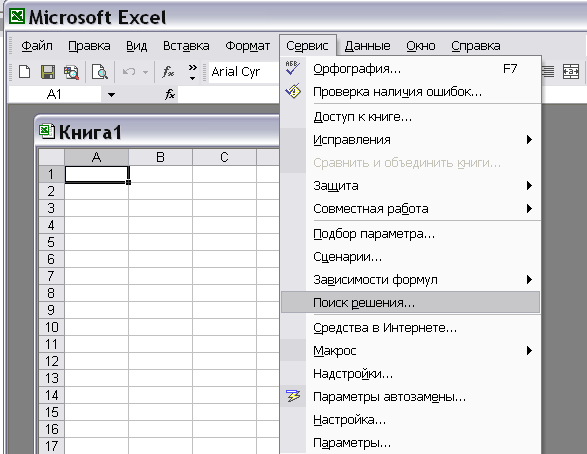Choose Средства в Интернете...
Screen dimensions: 587x454
coord(410,328)
